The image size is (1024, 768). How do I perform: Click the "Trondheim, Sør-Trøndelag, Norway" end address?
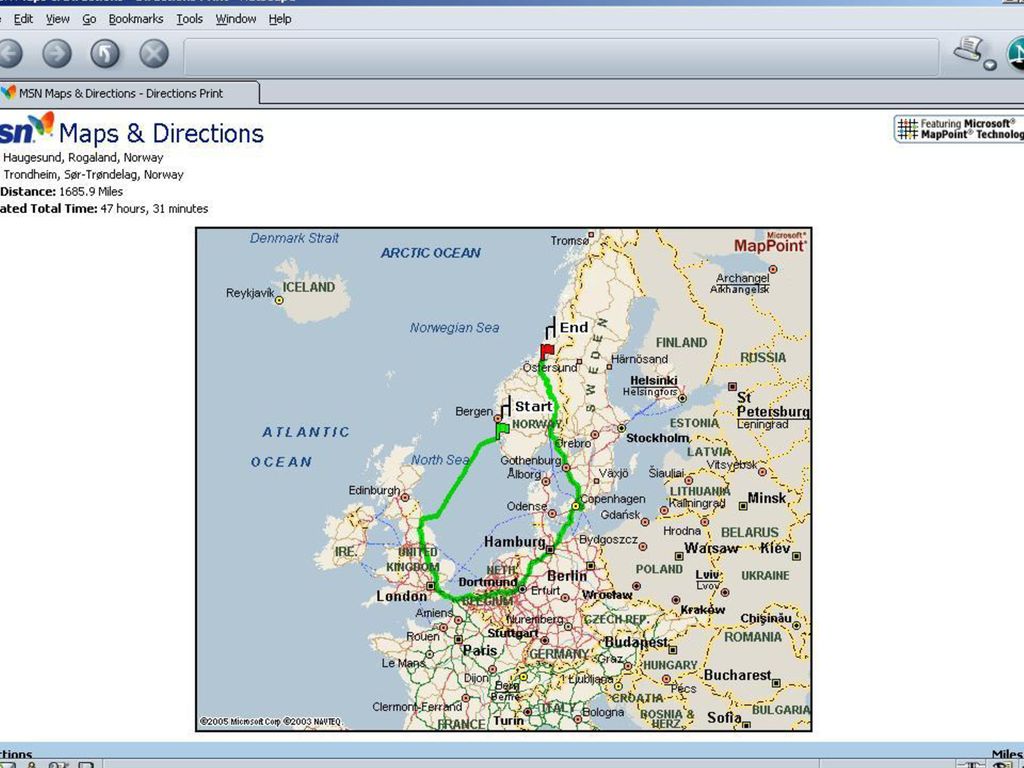click(x=93, y=174)
